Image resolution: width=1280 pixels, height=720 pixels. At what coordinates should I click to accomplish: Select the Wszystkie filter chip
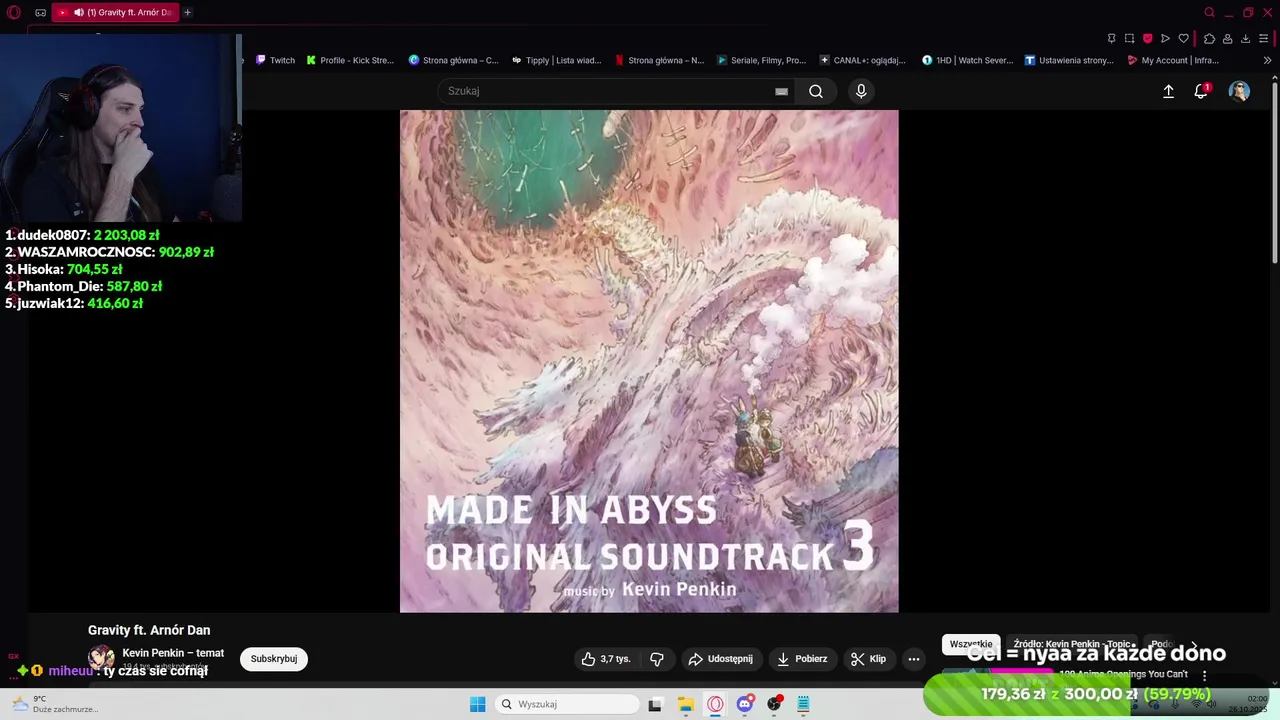971,644
